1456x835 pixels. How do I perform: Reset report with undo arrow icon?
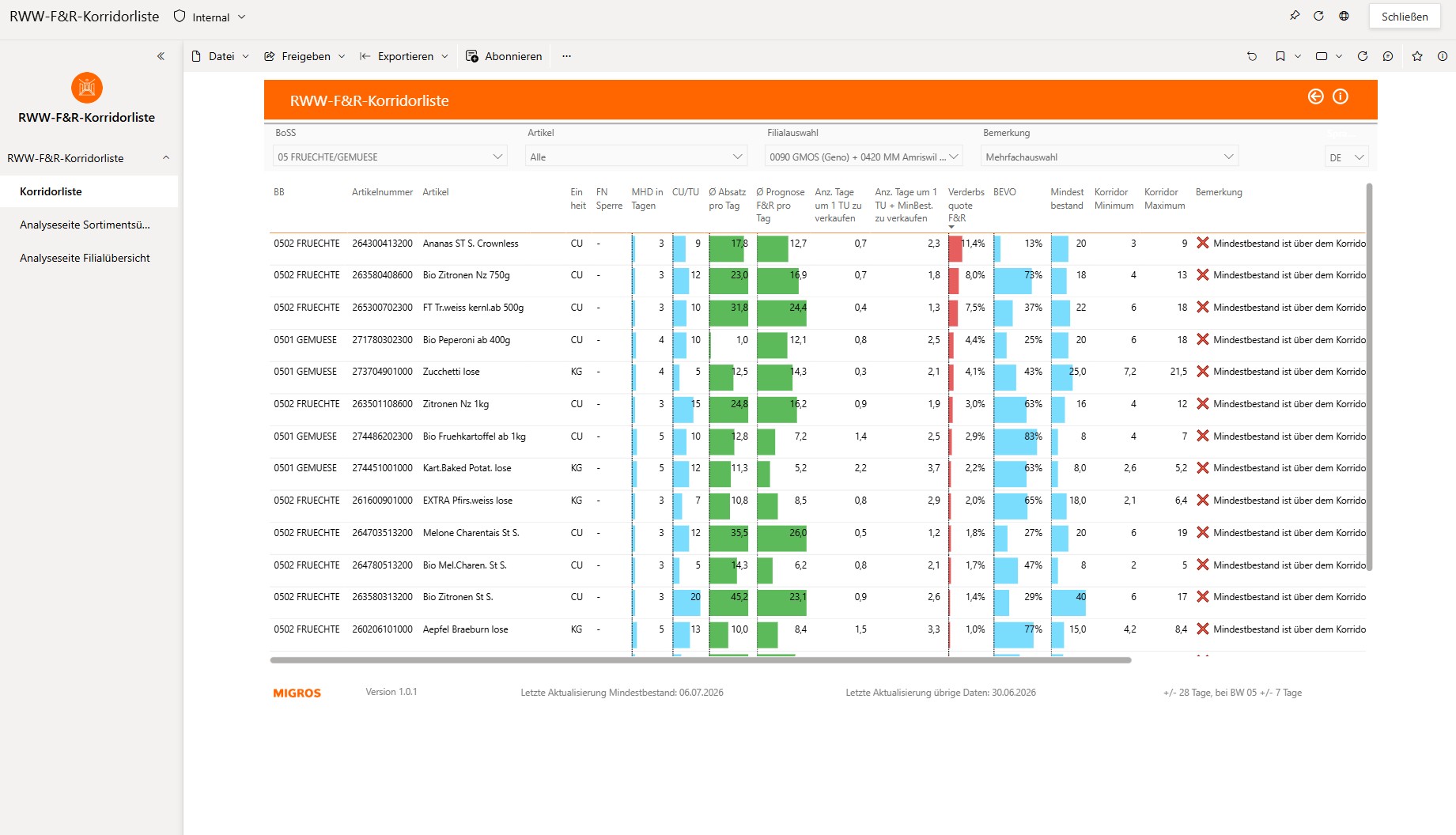[1252, 56]
